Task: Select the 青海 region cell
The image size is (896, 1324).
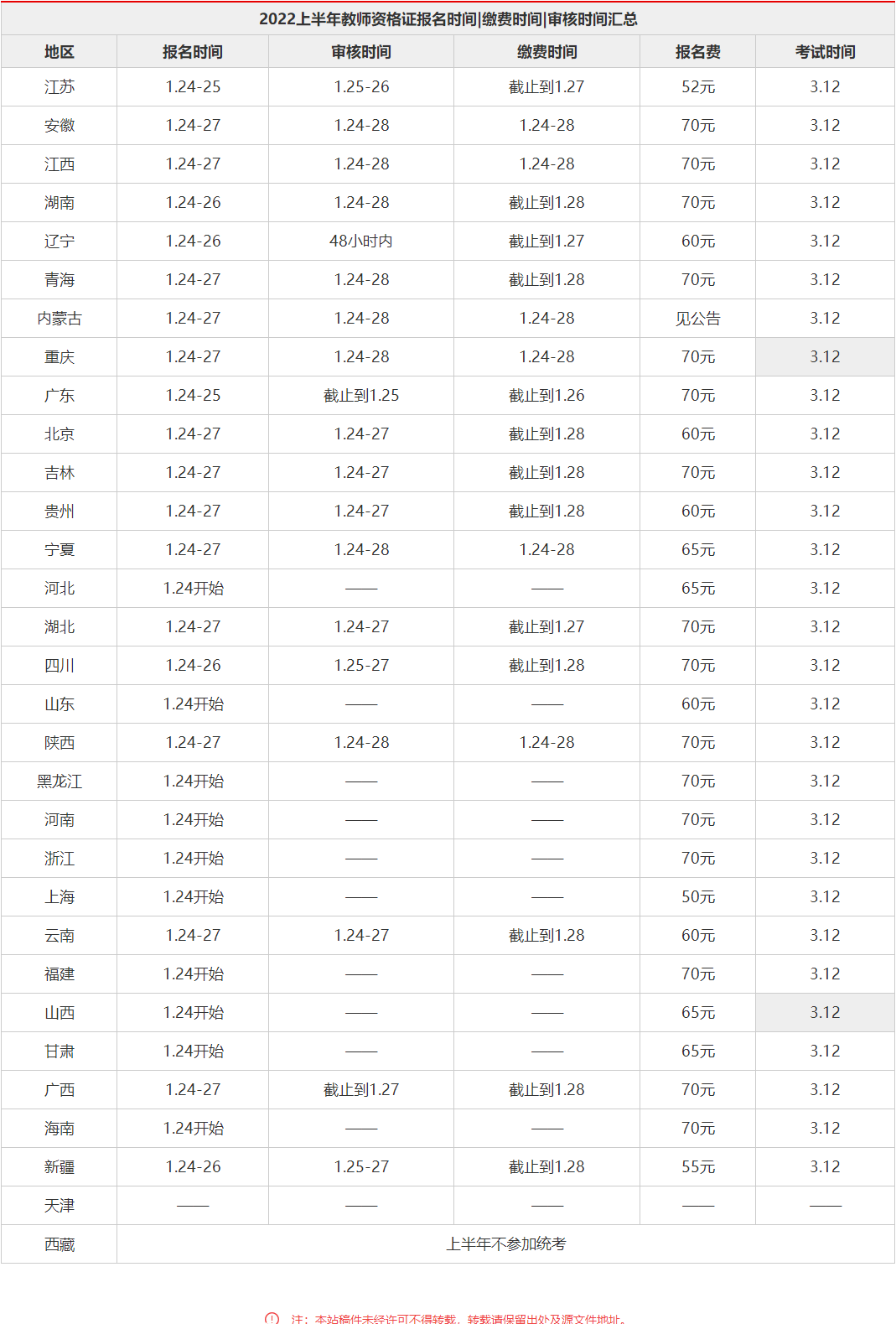Action: [60, 280]
